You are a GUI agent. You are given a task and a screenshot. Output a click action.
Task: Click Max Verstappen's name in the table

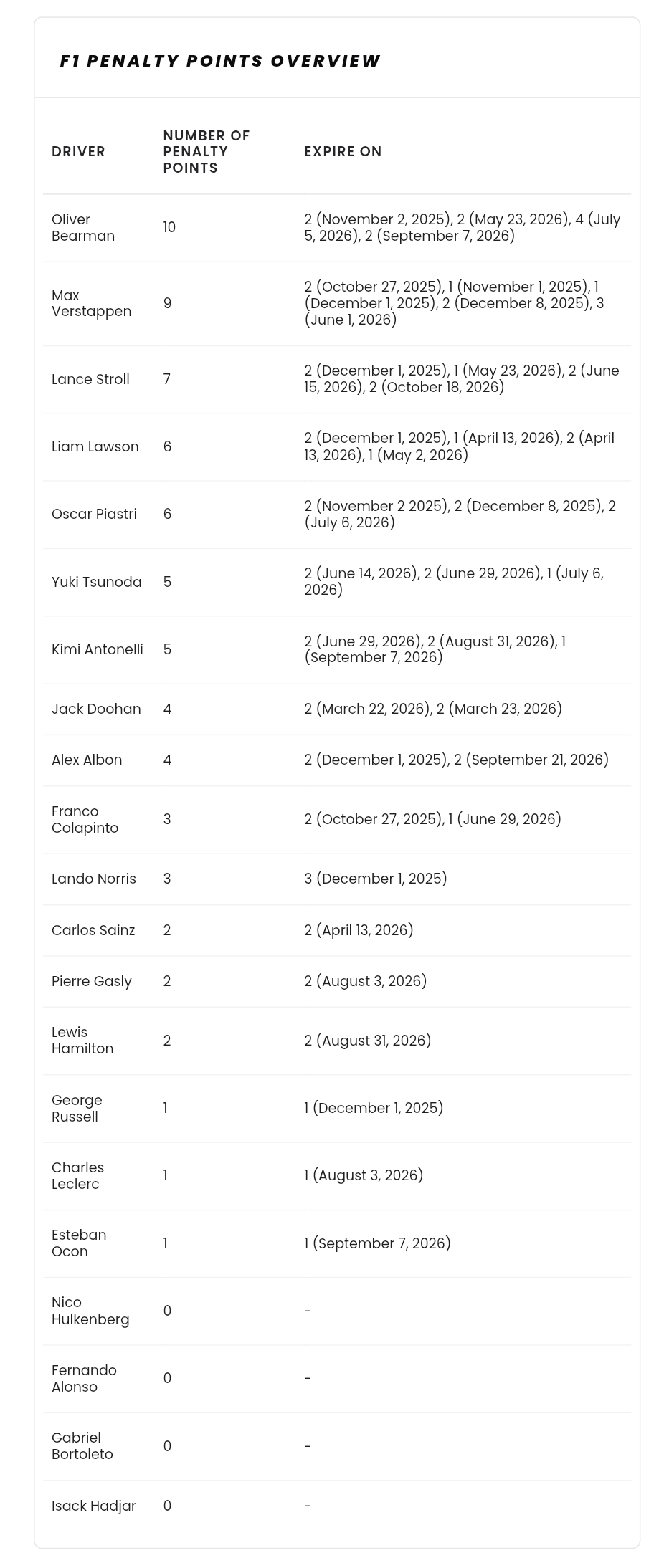[91, 303]
